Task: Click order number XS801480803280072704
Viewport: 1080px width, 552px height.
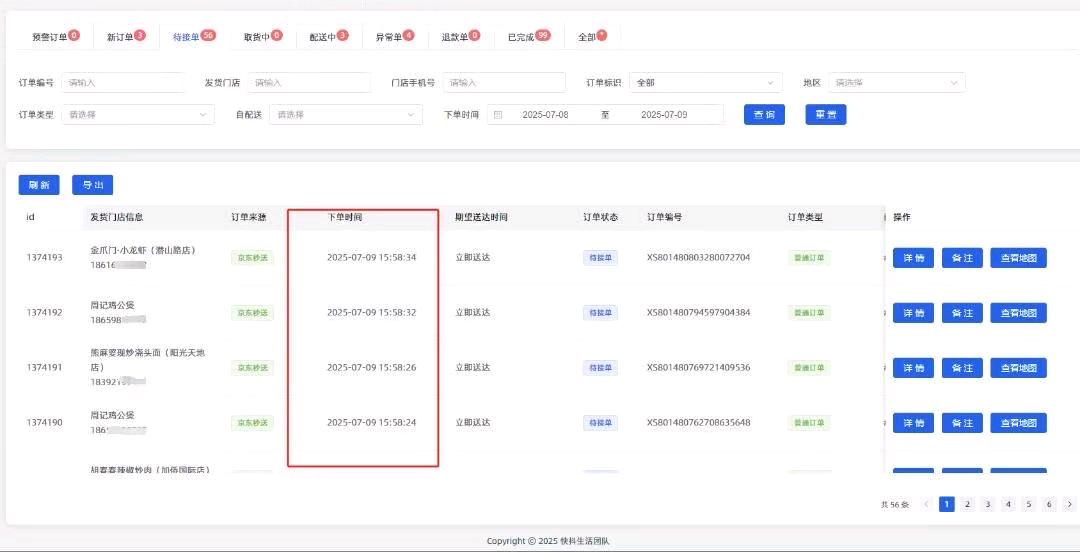Action: pyautogui.click(x=698, y=258)
